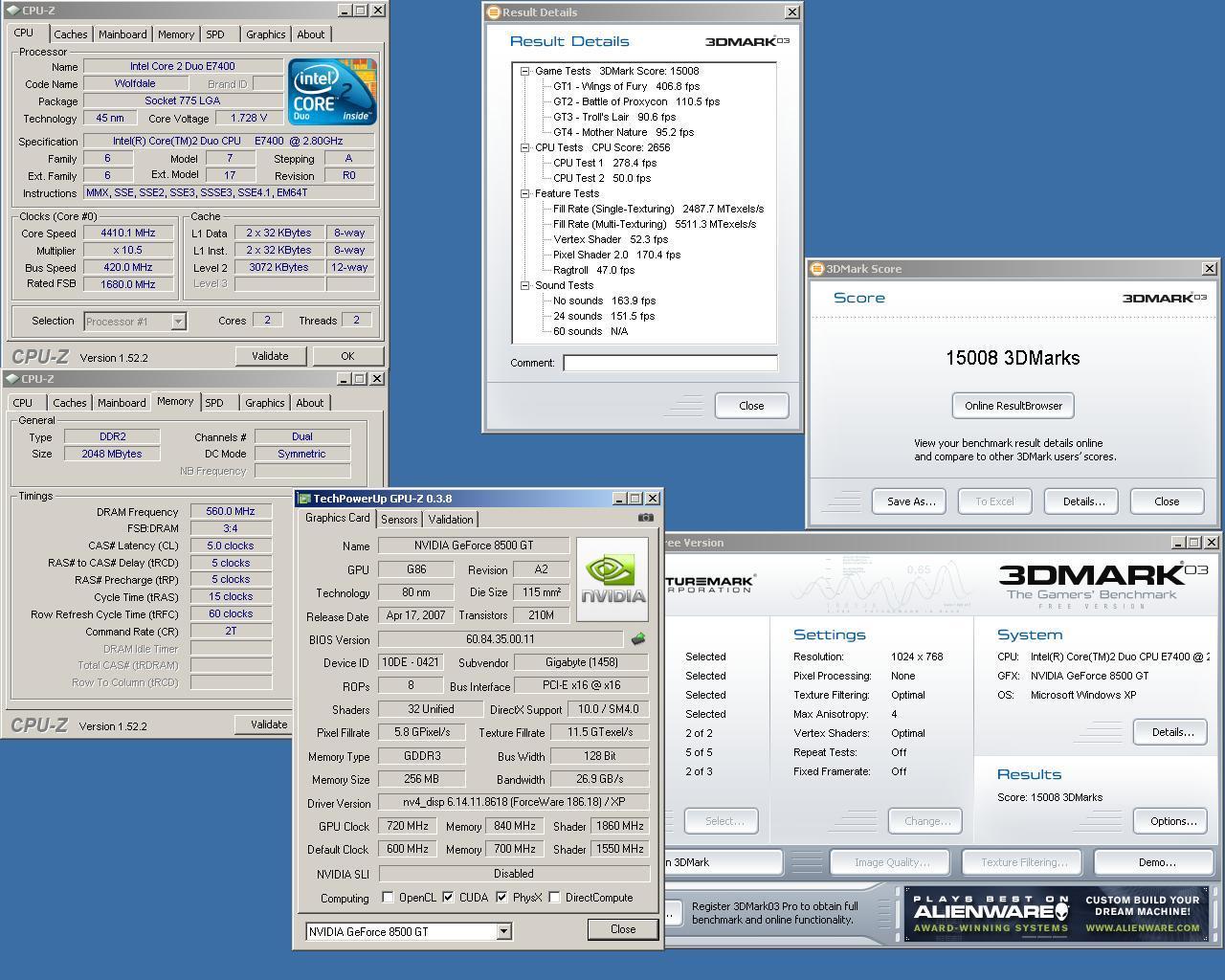Viewport: 1225px width, 980px height.
Task: Maximize the GPU-Z window
Action: pos(635,499)
